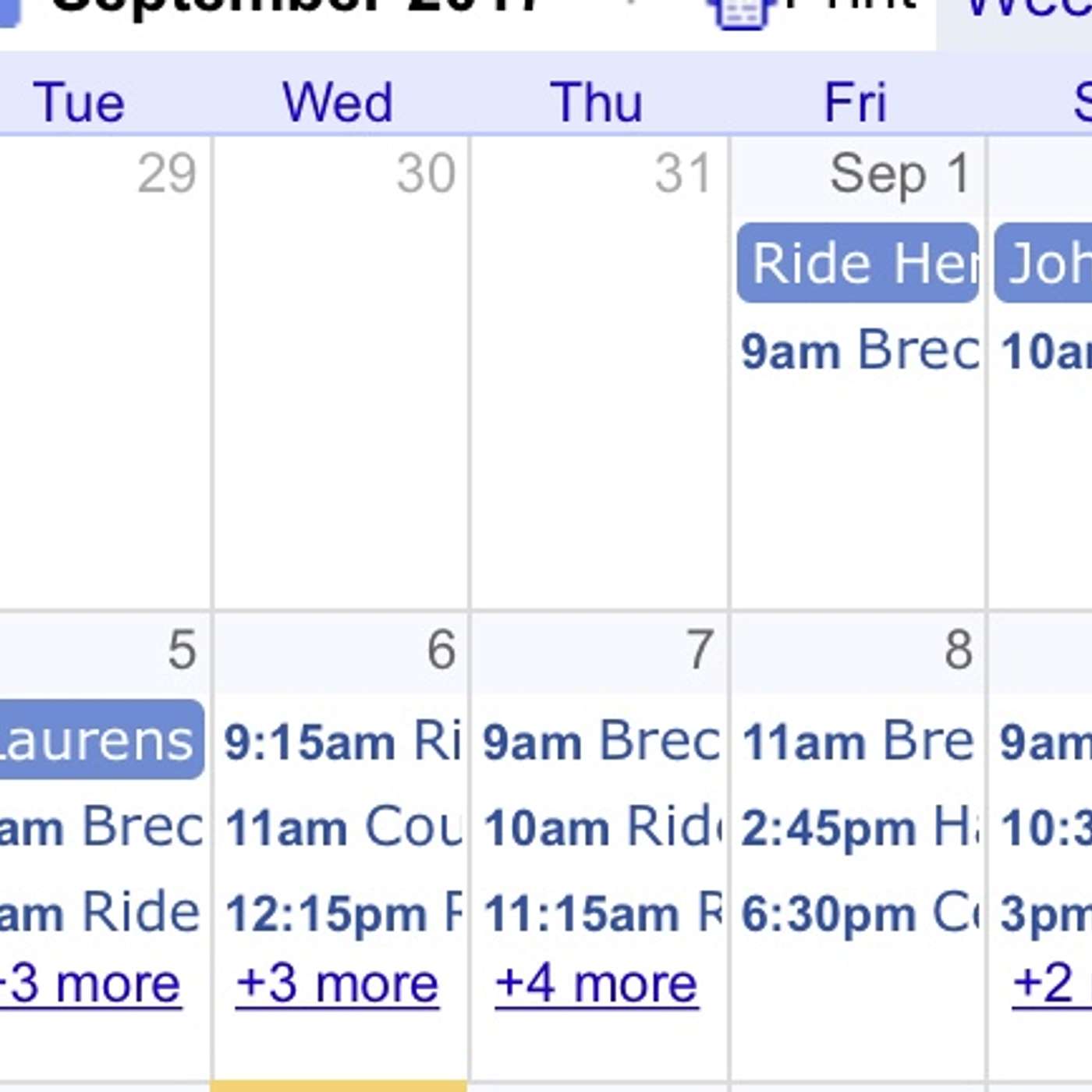1092x1092 pixels.
Task: Open the Ride event on Sep 1
Action: (857, 263)
